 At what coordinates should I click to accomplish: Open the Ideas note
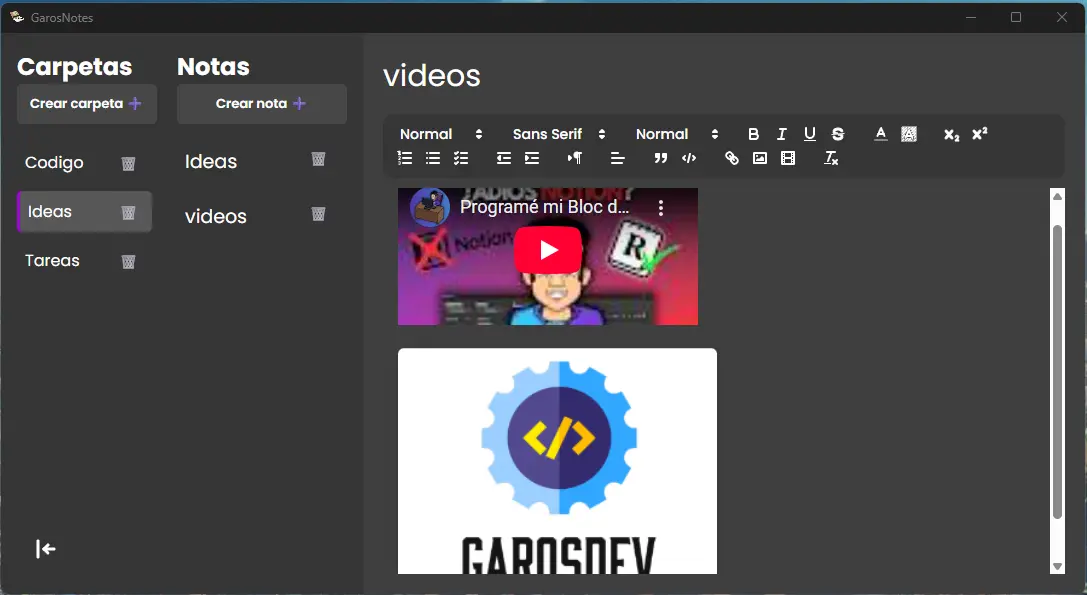211,162
